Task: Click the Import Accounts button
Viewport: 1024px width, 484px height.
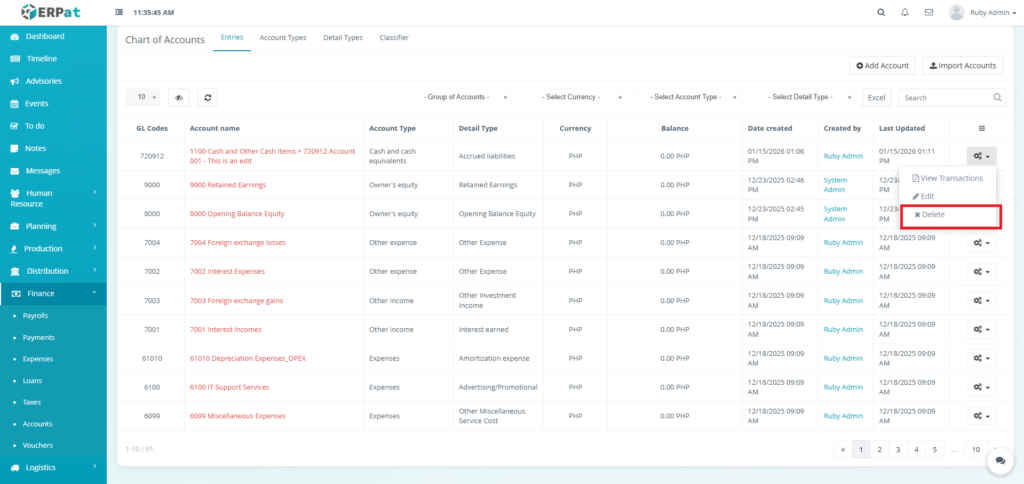Action: [962, 65]
